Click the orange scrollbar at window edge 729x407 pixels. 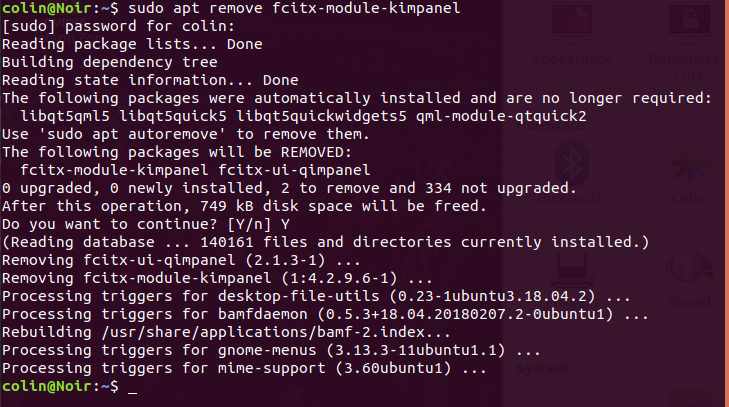pos(727,203)
